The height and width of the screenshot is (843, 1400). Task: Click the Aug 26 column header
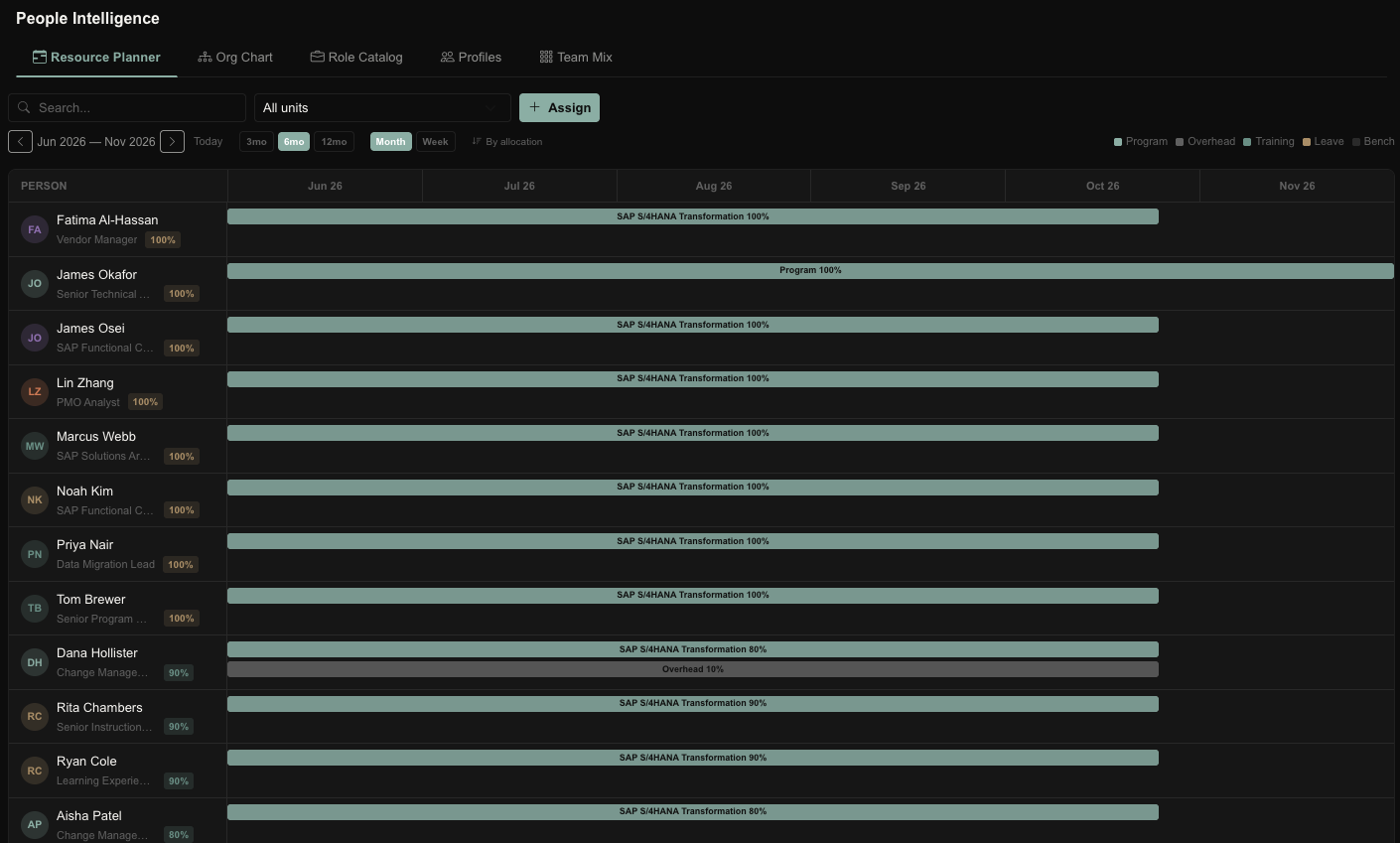(x=714, y=186)
